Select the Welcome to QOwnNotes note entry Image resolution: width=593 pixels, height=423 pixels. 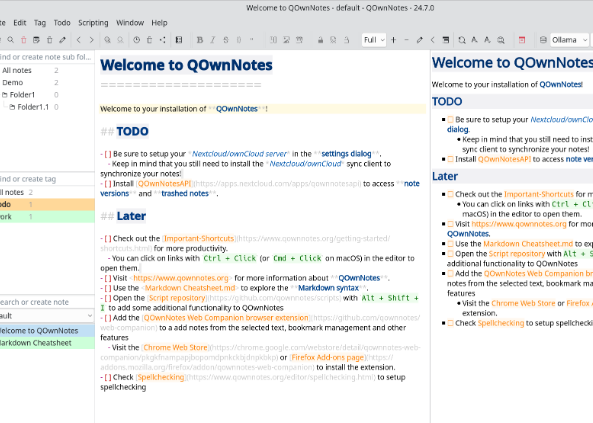pos(47,331)
